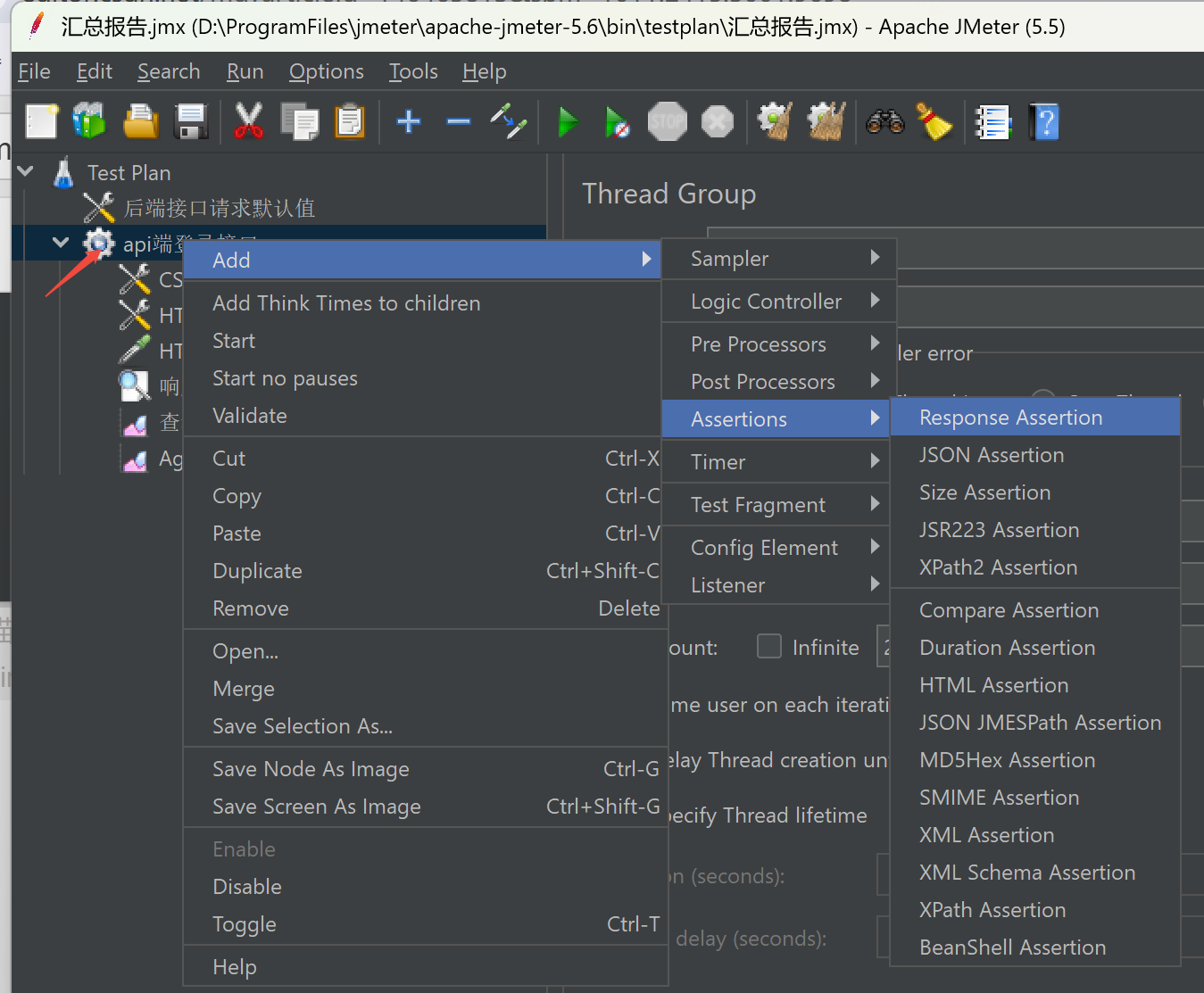
Task: Click Duplicate in the context menu
Action: click(425, 571)
